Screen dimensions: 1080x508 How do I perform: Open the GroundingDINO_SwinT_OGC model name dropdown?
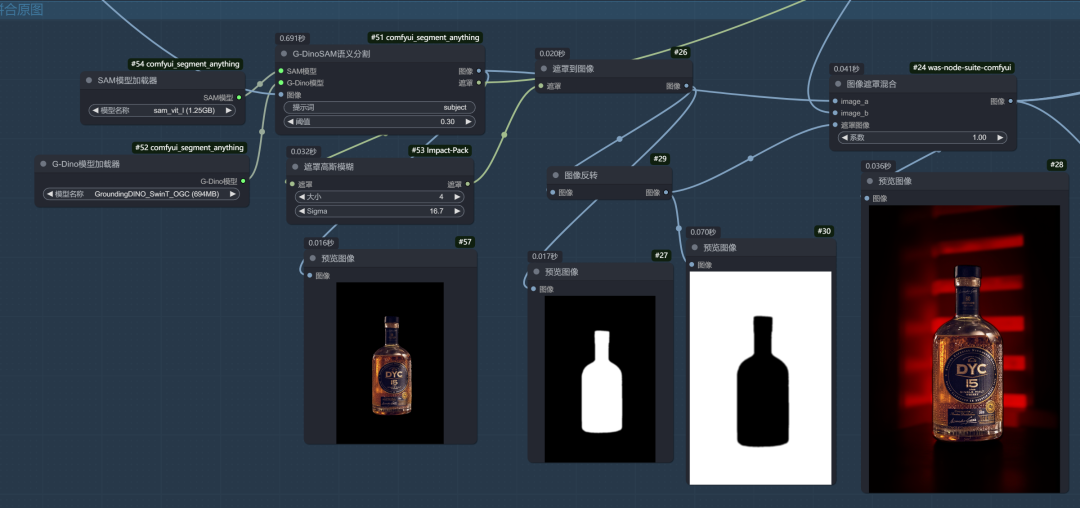[142, 194]
